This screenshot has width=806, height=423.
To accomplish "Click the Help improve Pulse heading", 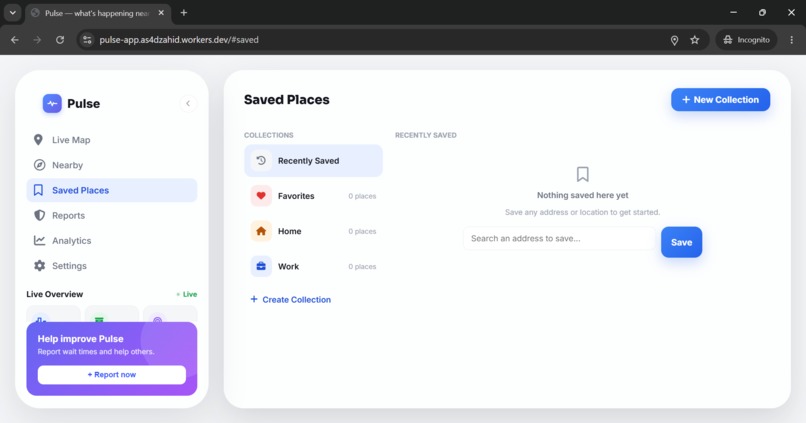I will pyautogui.click(x=80, y=339).
